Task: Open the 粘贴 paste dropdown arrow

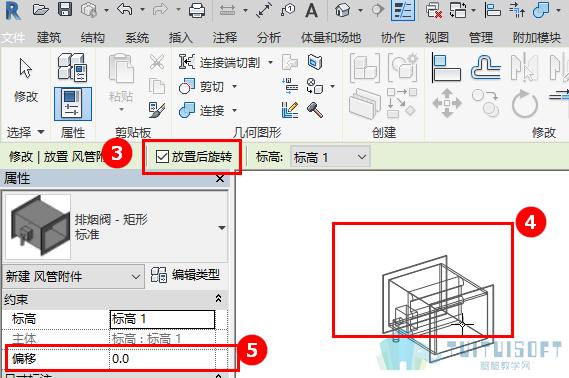Action: click(x=121, y=110)
